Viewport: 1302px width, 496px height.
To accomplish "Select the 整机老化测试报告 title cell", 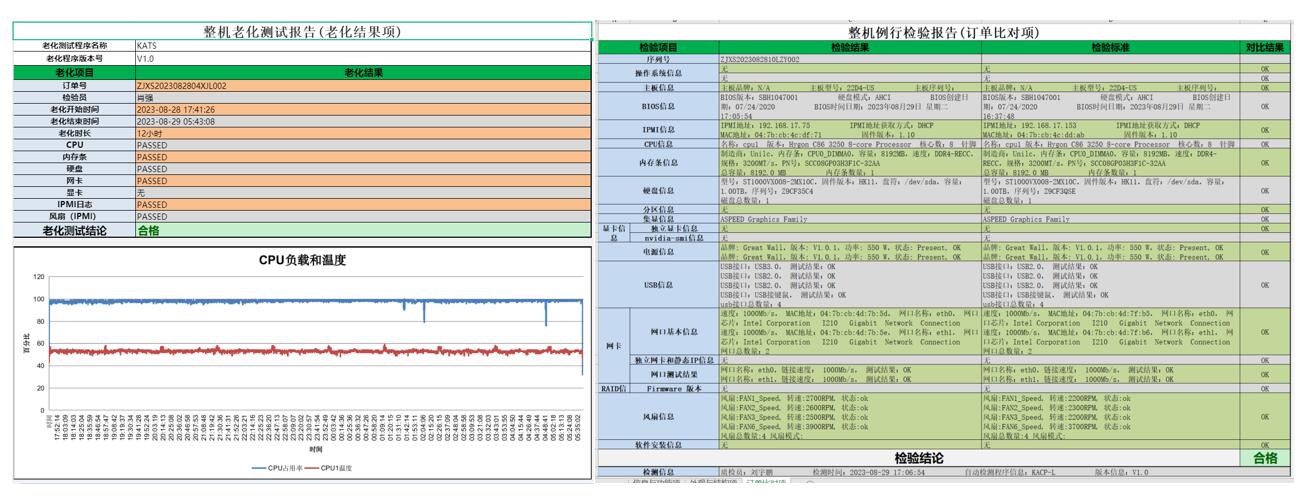I will coord(302,32).
